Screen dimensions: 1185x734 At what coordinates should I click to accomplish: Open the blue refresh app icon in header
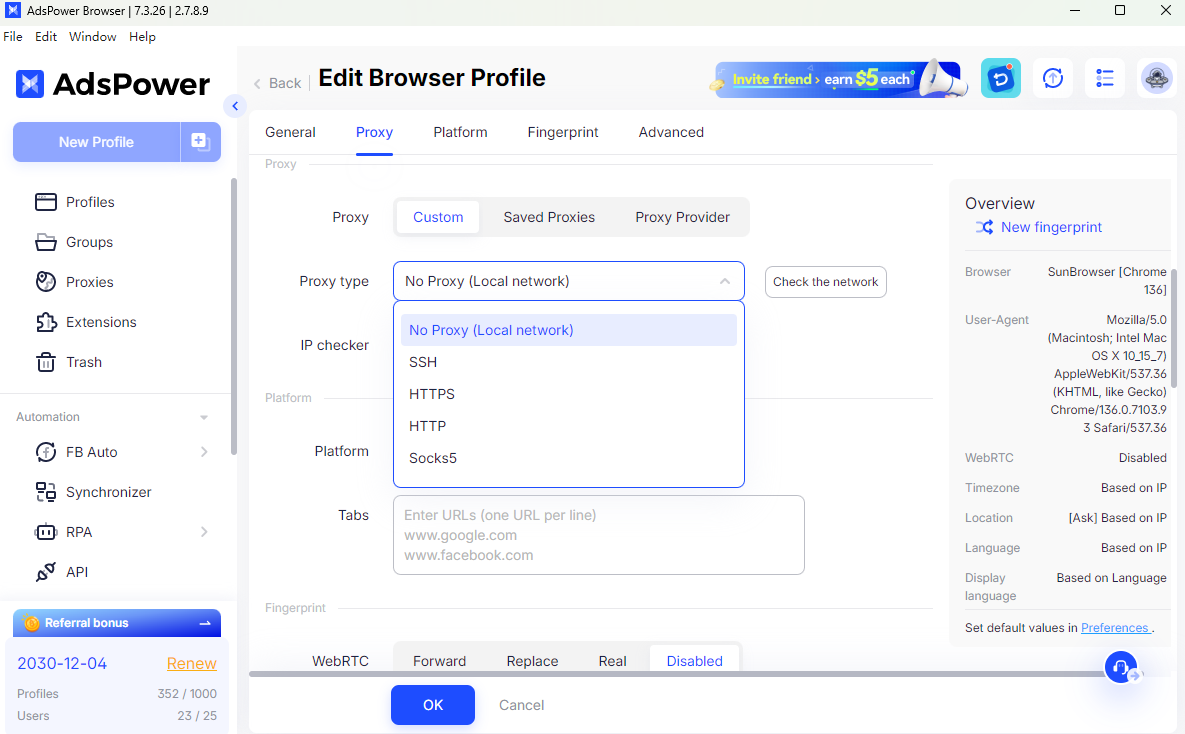click(1001, 78)
